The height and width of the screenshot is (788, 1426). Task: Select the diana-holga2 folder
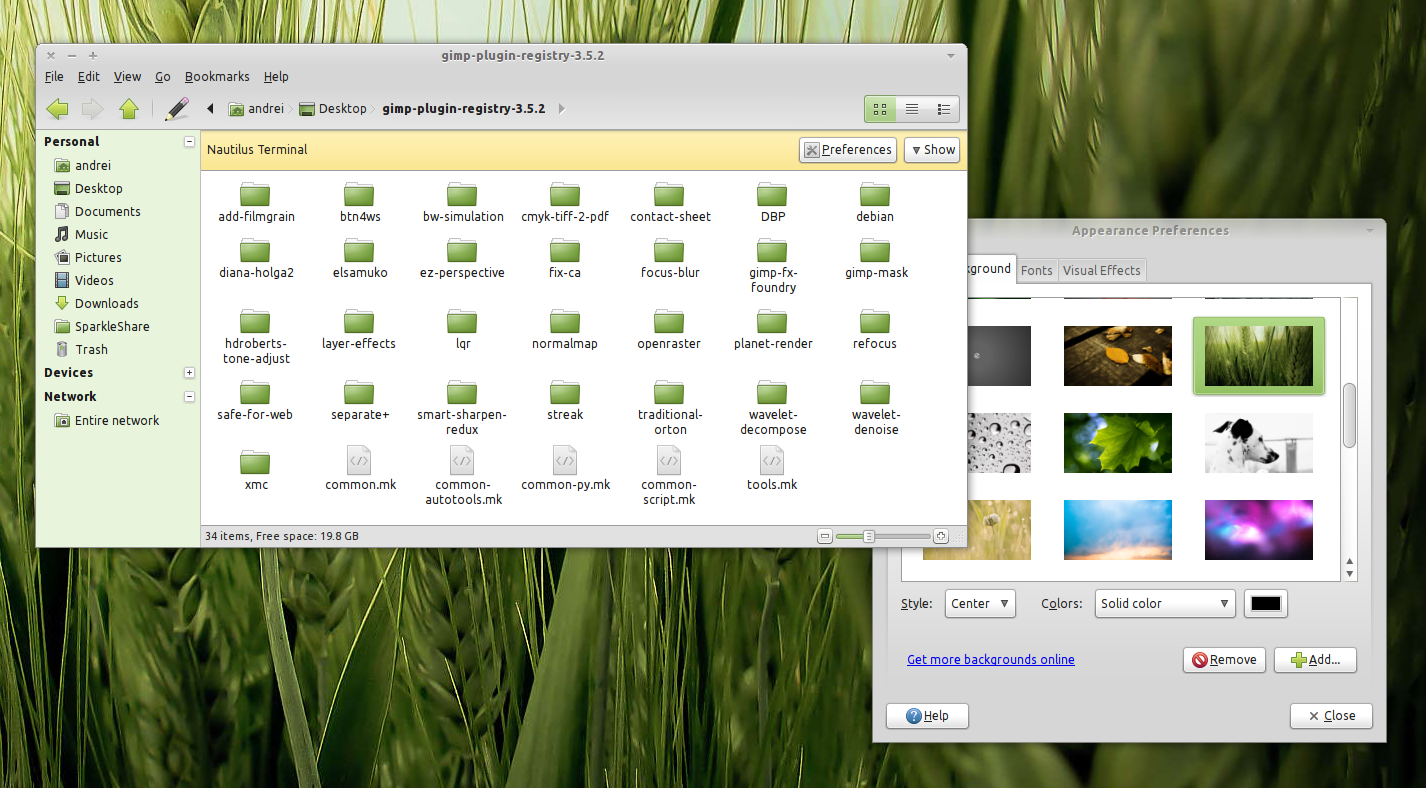pyautogui.click(x=256, y=259)
